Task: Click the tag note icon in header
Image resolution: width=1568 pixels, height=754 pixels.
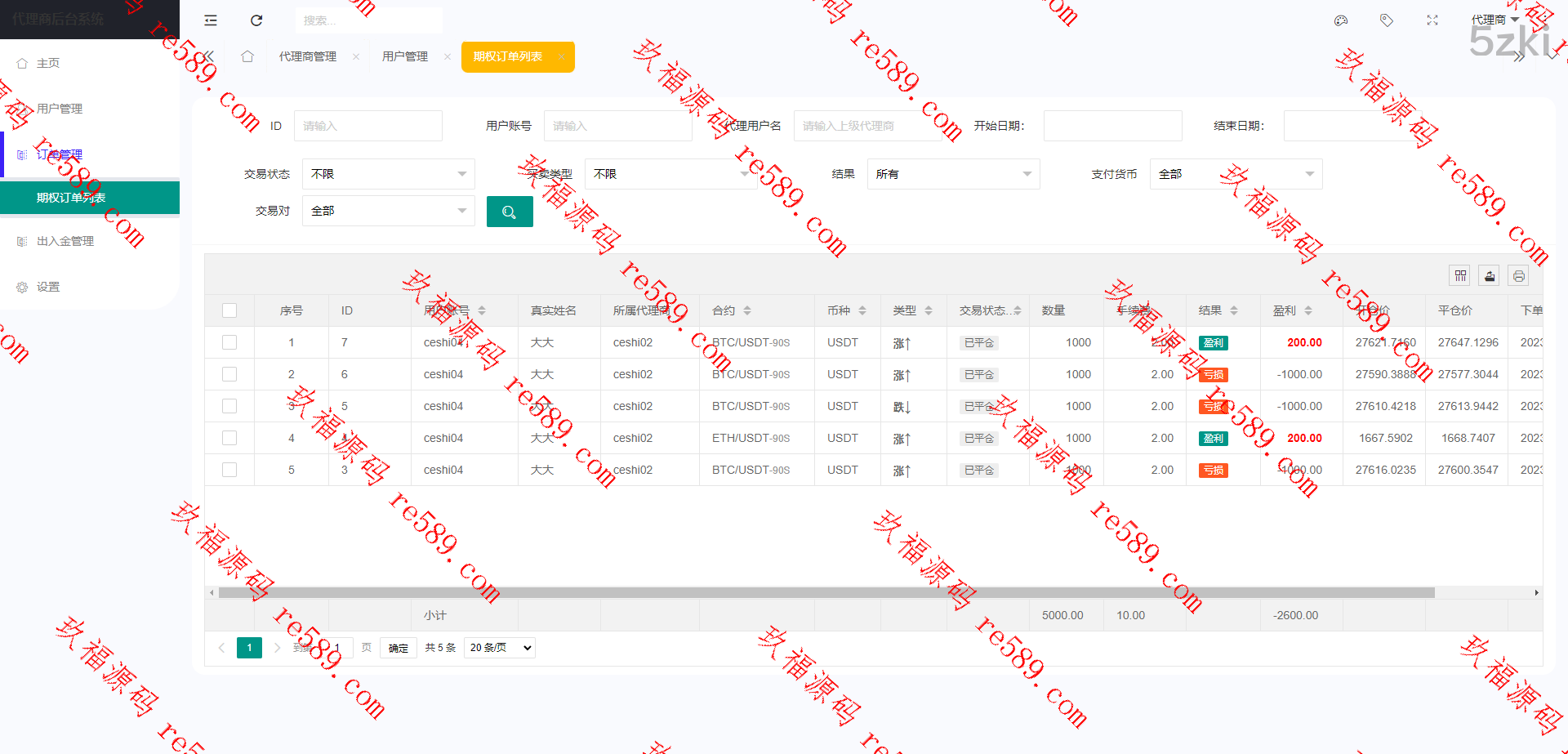Action: click(1386, 20)
